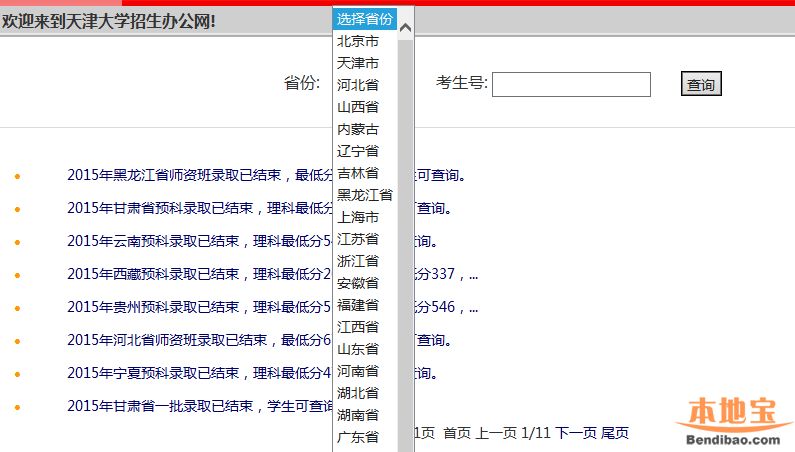This screenshot has height=452, width=795.
Task: Open the 2015年云南预科录取已结束 notice
Action: pyautogui.click(x=199, y=241)
